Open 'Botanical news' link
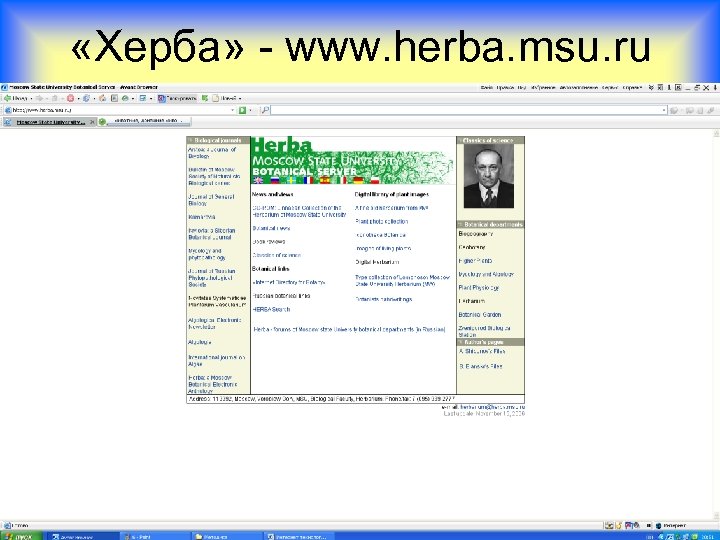Image resolution: width=720 pixels, height=540 pixels. coord(271,228)
